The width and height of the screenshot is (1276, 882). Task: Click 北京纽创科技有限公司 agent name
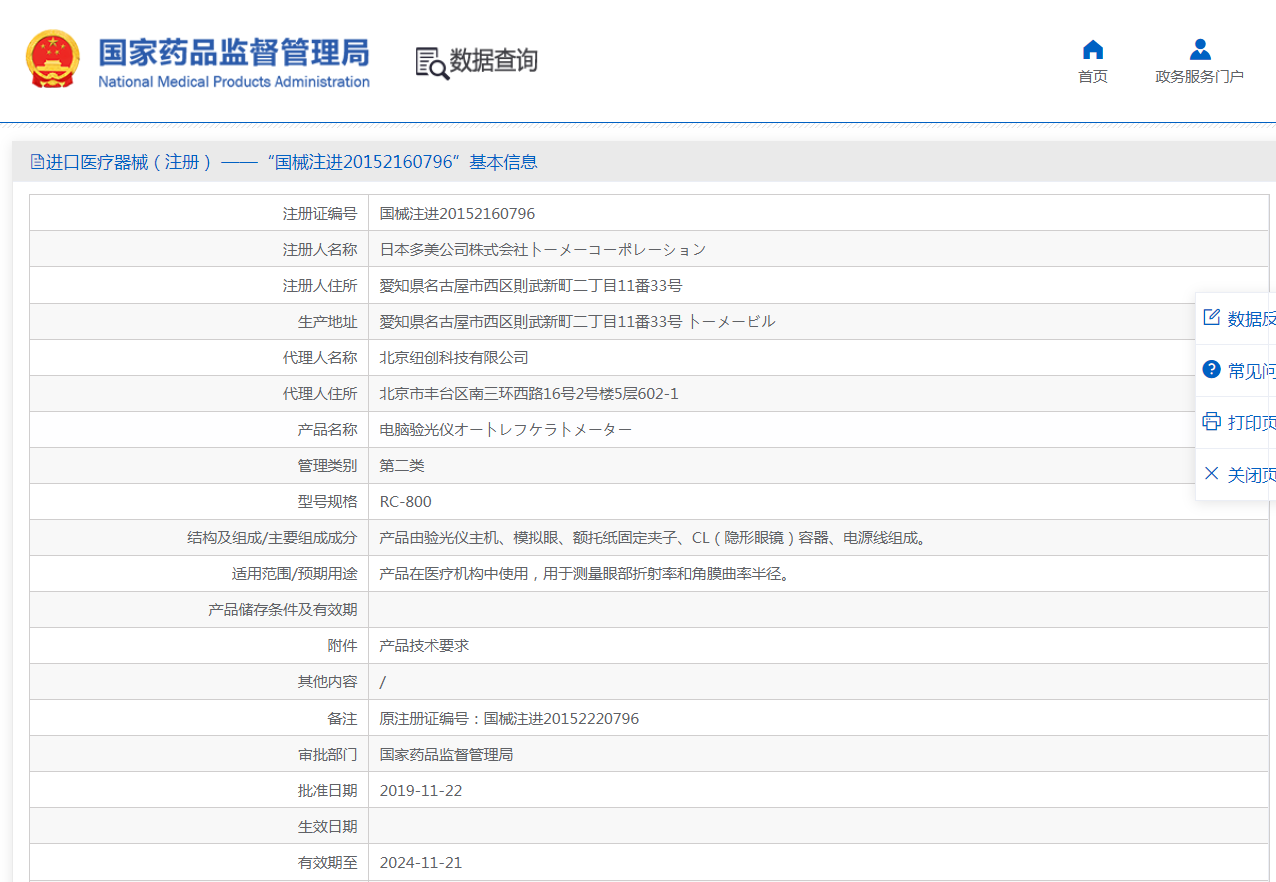click(454, 358)
